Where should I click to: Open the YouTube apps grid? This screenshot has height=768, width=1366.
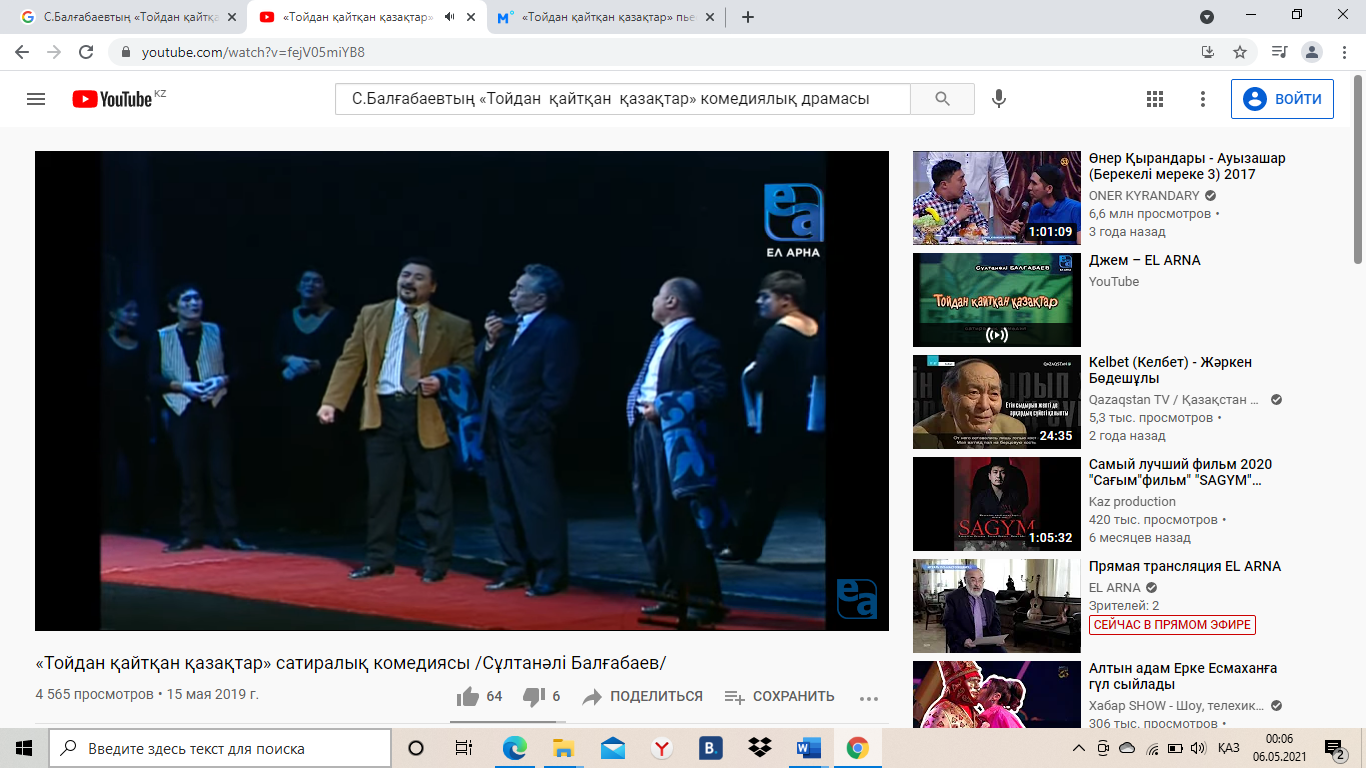1155,99
